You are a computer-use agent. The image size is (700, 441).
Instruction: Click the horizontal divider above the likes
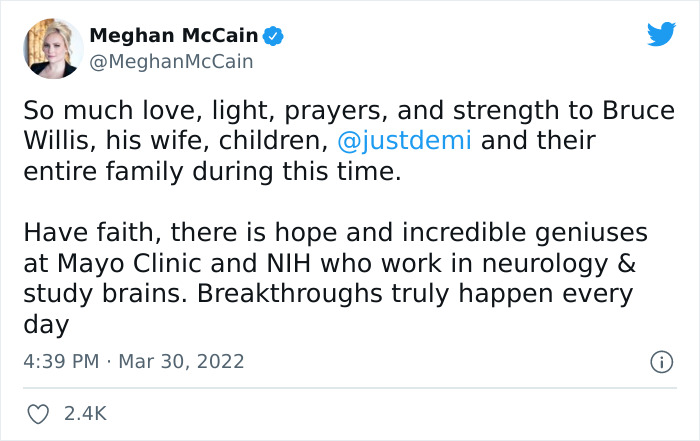coord(350,388)
